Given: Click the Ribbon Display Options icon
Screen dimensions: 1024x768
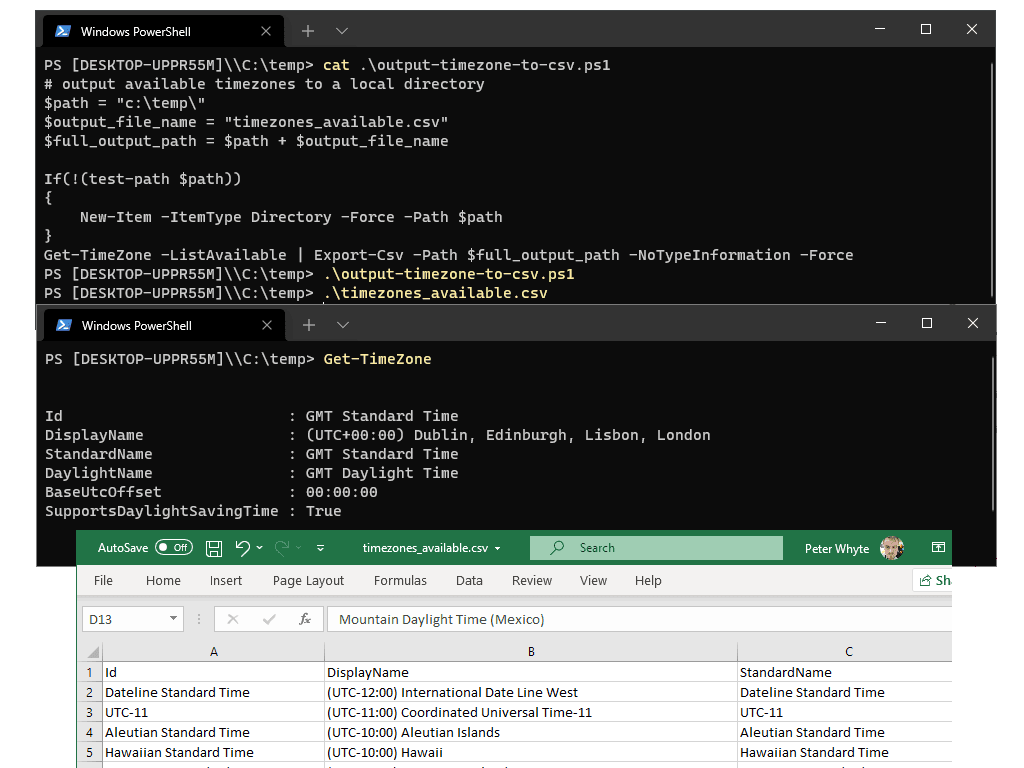Looking at the screenshot, I should click(x=938, y=547).
